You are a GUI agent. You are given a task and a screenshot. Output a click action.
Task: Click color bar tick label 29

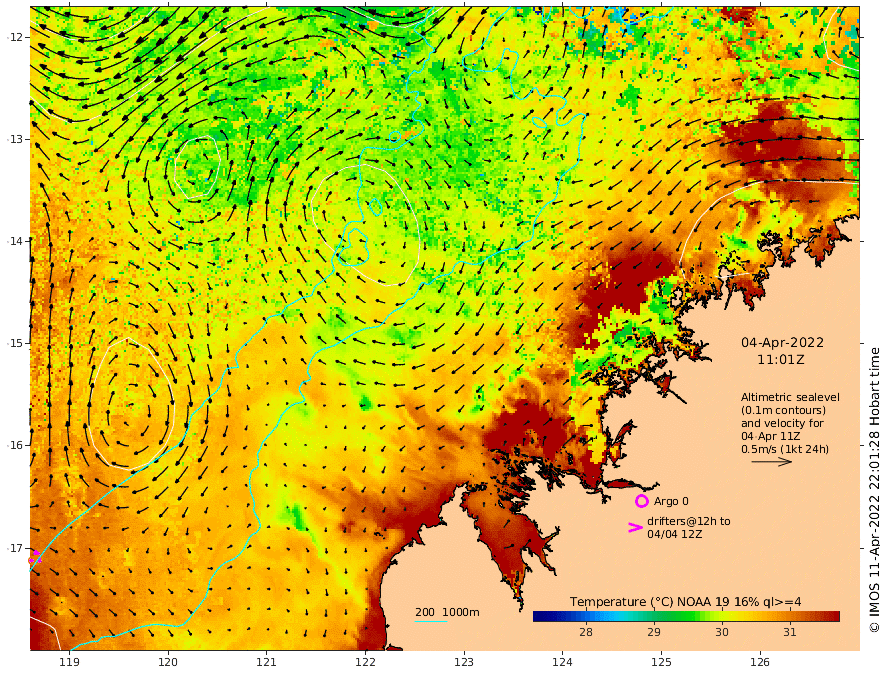pyautogui.click(x=654, y=632)
